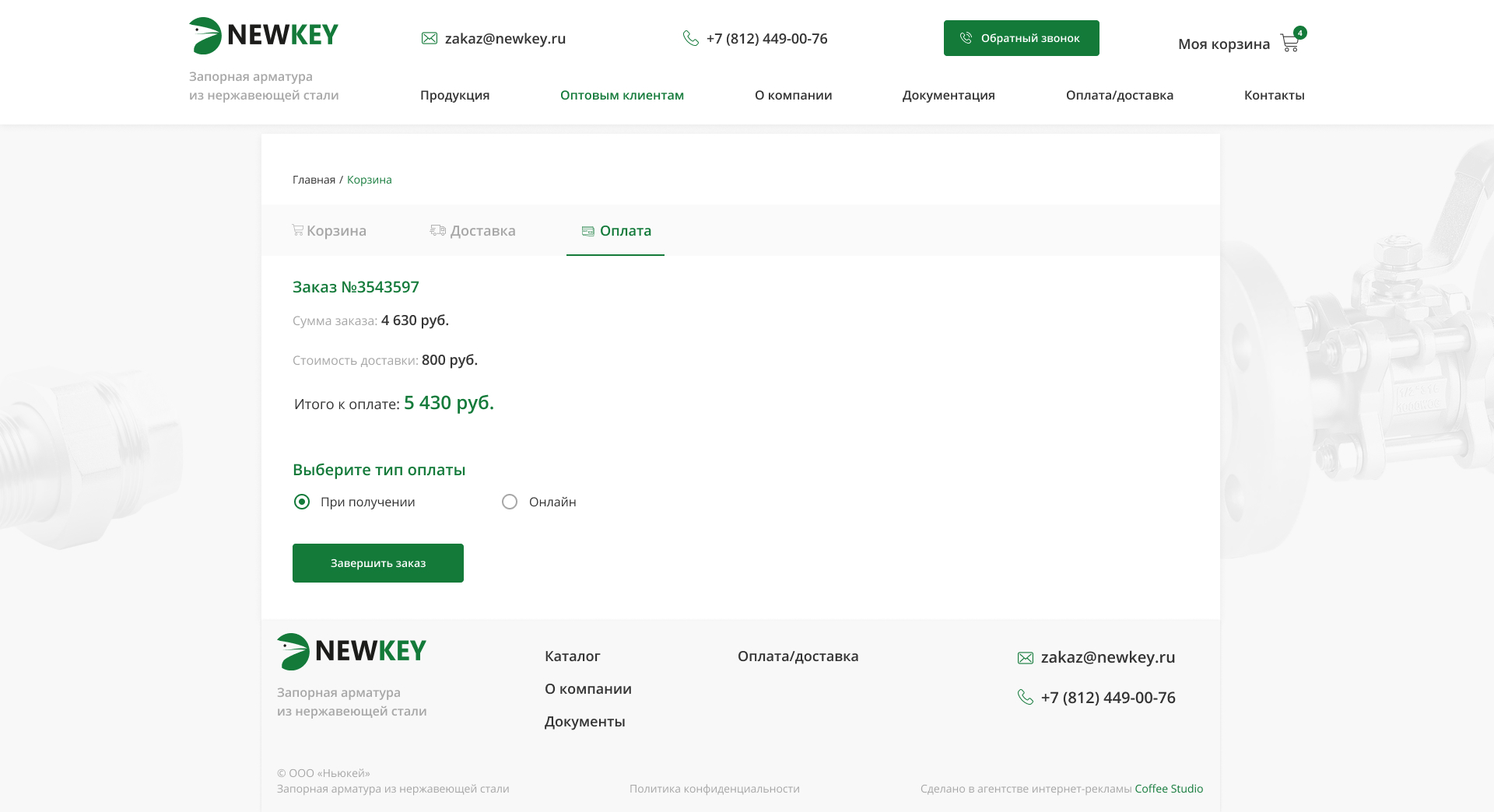The width and height of the screenshot is (1494, 812).
Task: Click the envelope icon in the header
Action: 430,38
